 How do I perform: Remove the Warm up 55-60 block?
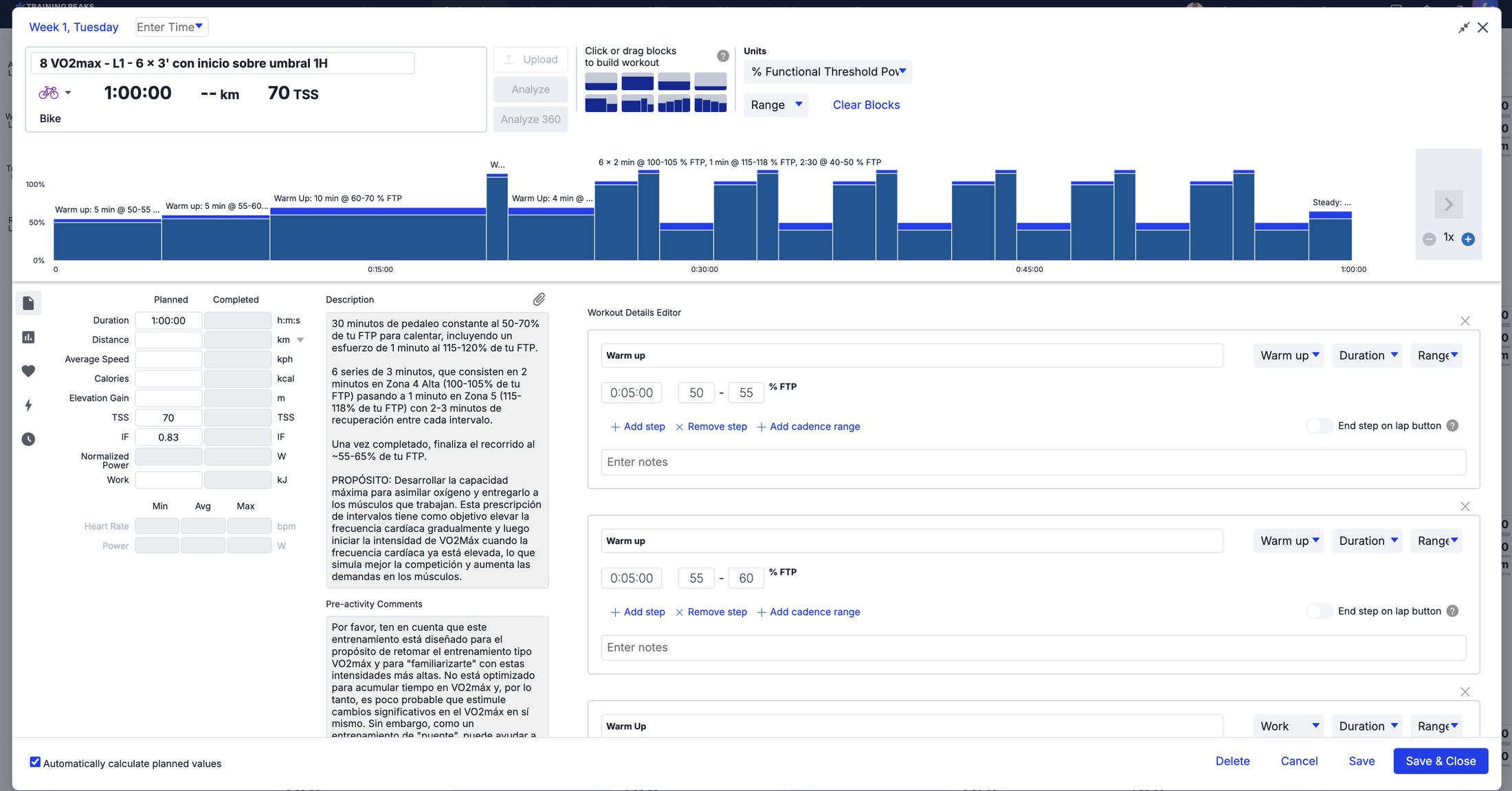click(x=1465, y=506)
